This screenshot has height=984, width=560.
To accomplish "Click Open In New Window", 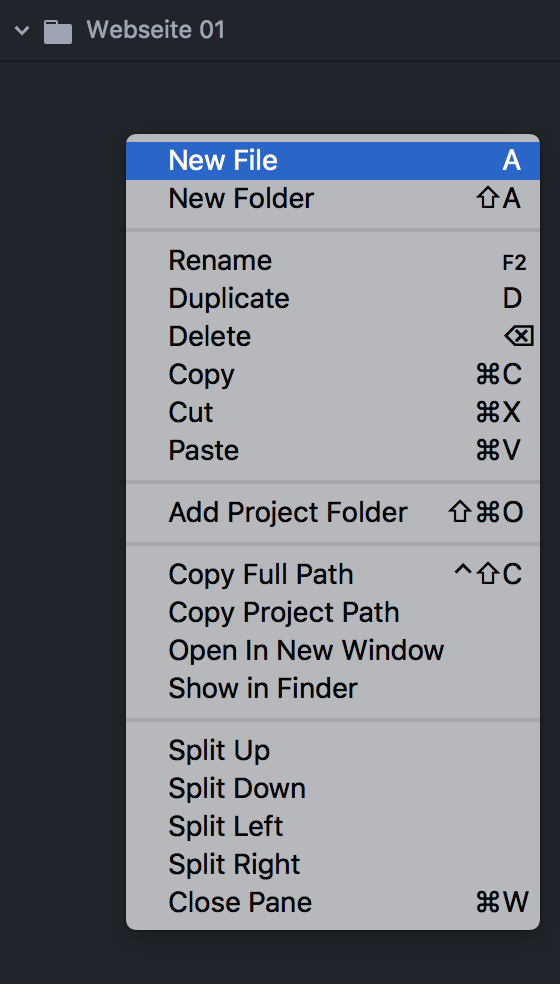I will [x=333, y=650].
